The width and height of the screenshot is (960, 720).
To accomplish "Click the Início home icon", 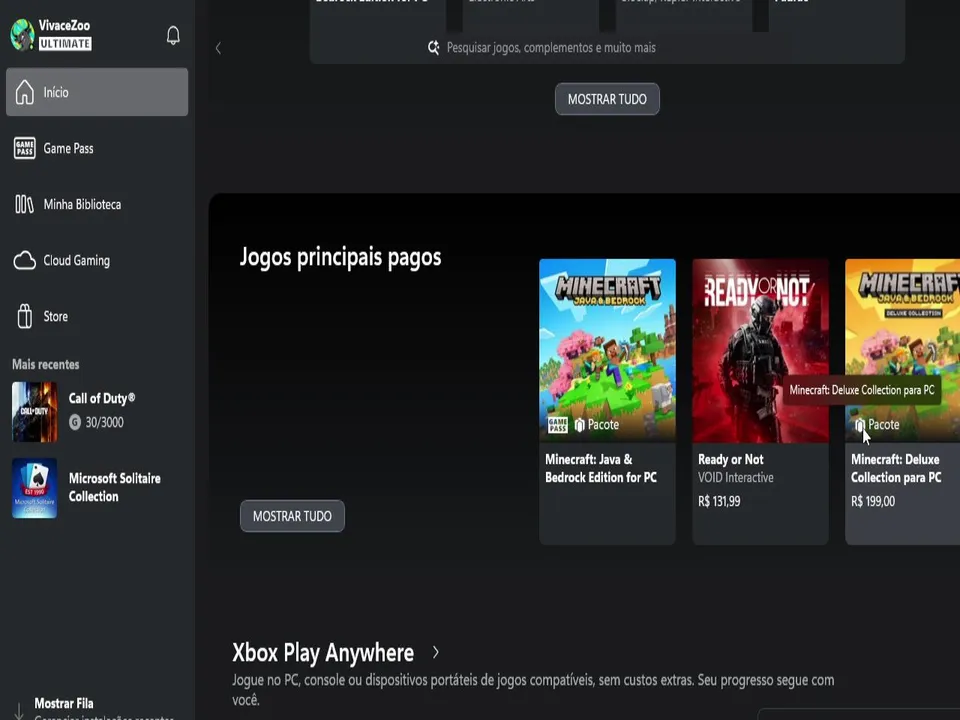I will (x=24, y=92).
